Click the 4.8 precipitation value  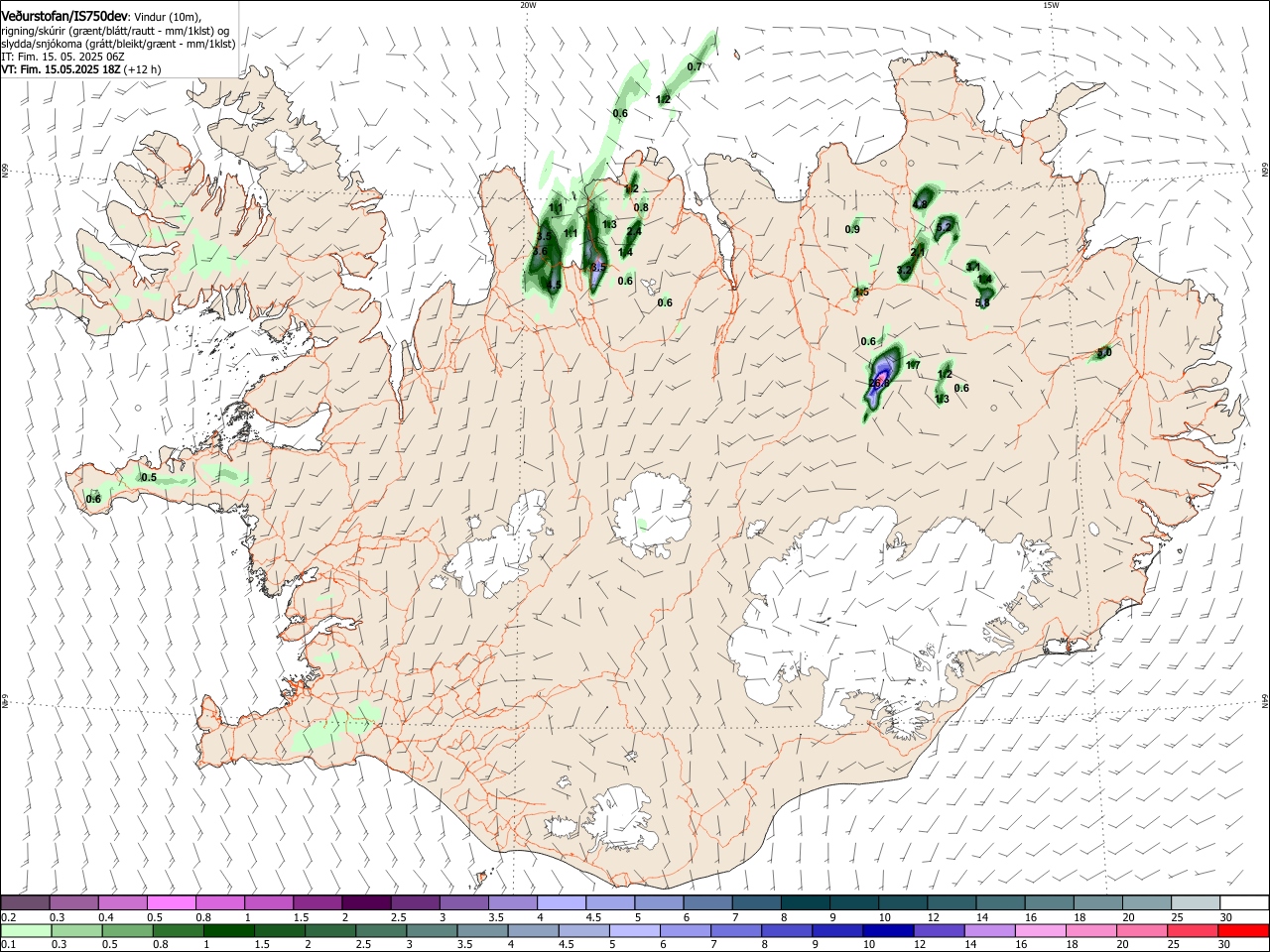[920, 203]
